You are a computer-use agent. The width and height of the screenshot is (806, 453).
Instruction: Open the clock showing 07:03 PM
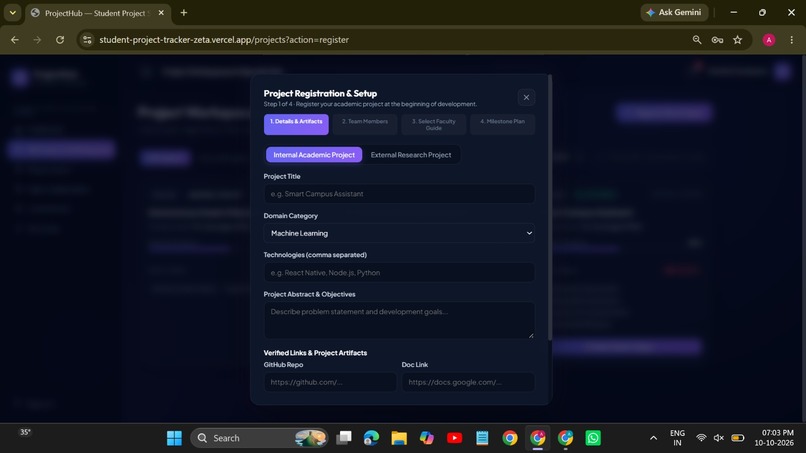[x=774, y=438]
